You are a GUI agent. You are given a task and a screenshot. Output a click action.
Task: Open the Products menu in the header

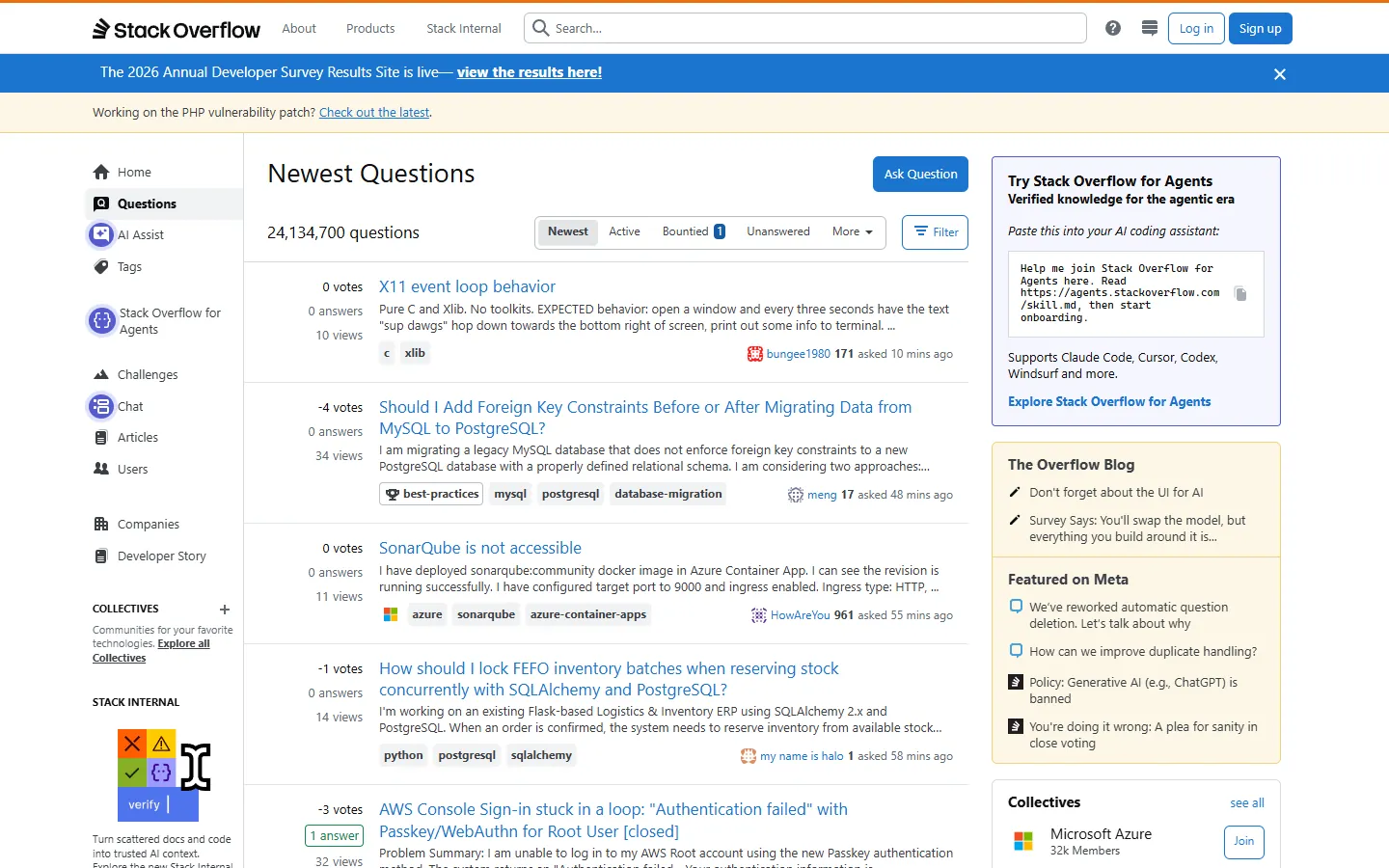pyautogui.click(x=370, y=28)
